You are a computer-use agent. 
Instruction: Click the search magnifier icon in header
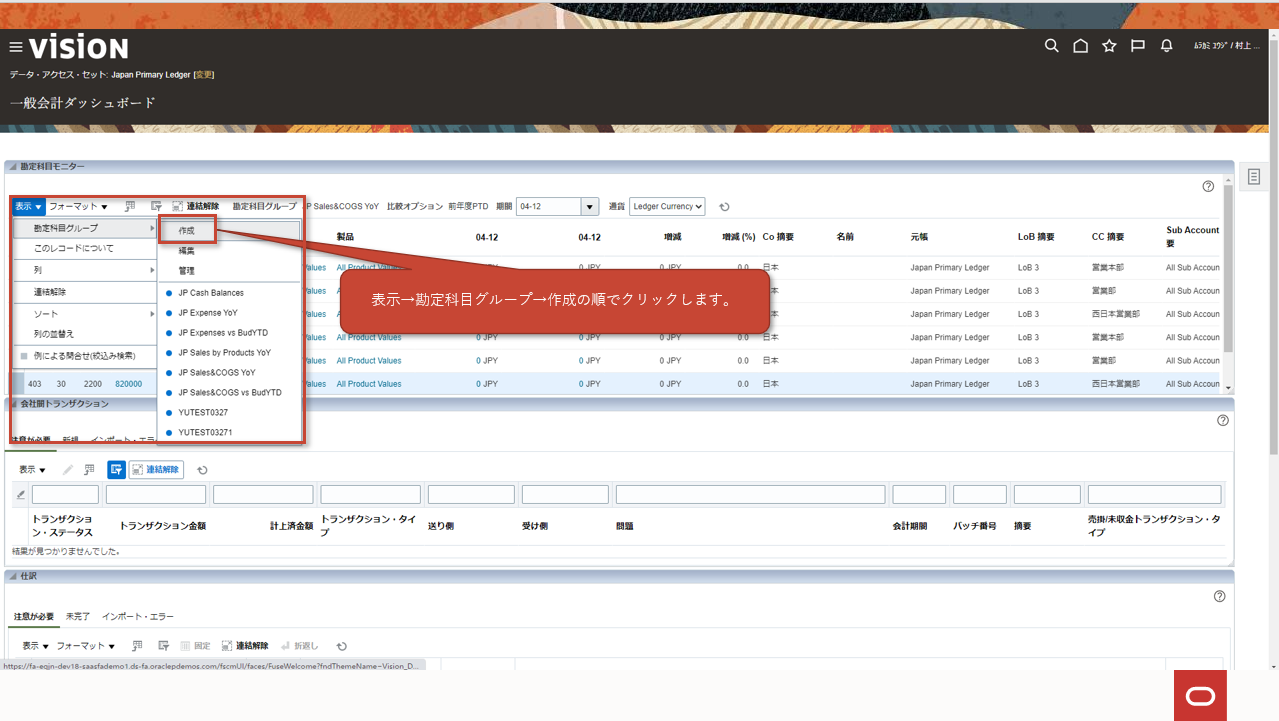(1051, 46)
